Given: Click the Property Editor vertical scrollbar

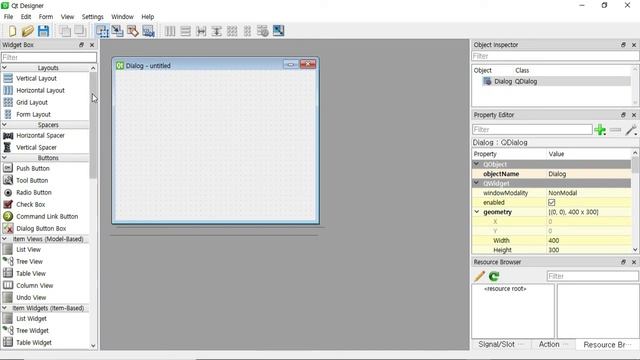Looking at the screenshot, I should [635, 166].
